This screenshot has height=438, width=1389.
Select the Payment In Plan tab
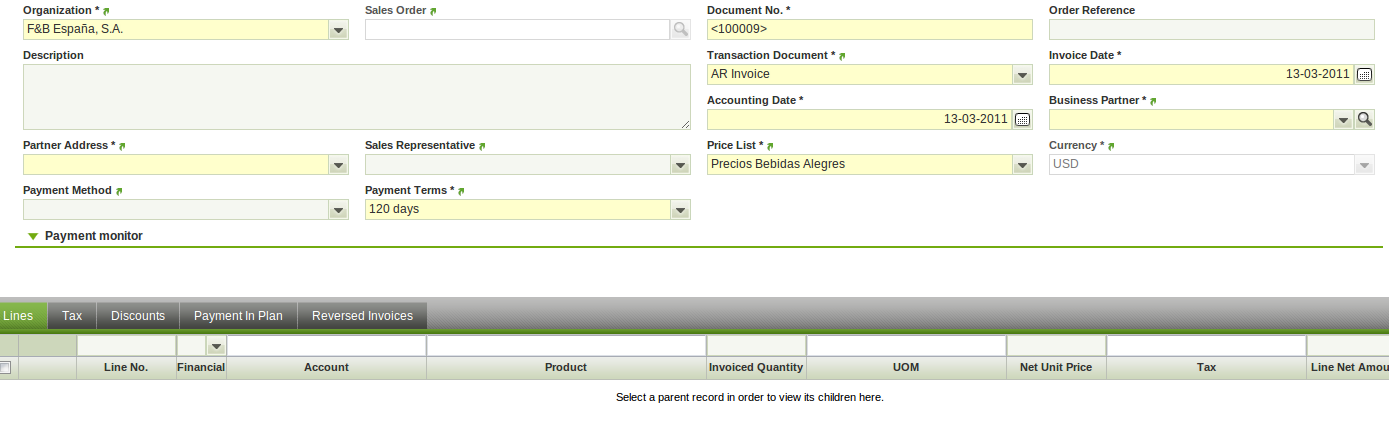pyautogui.click(x=238, y=316)
